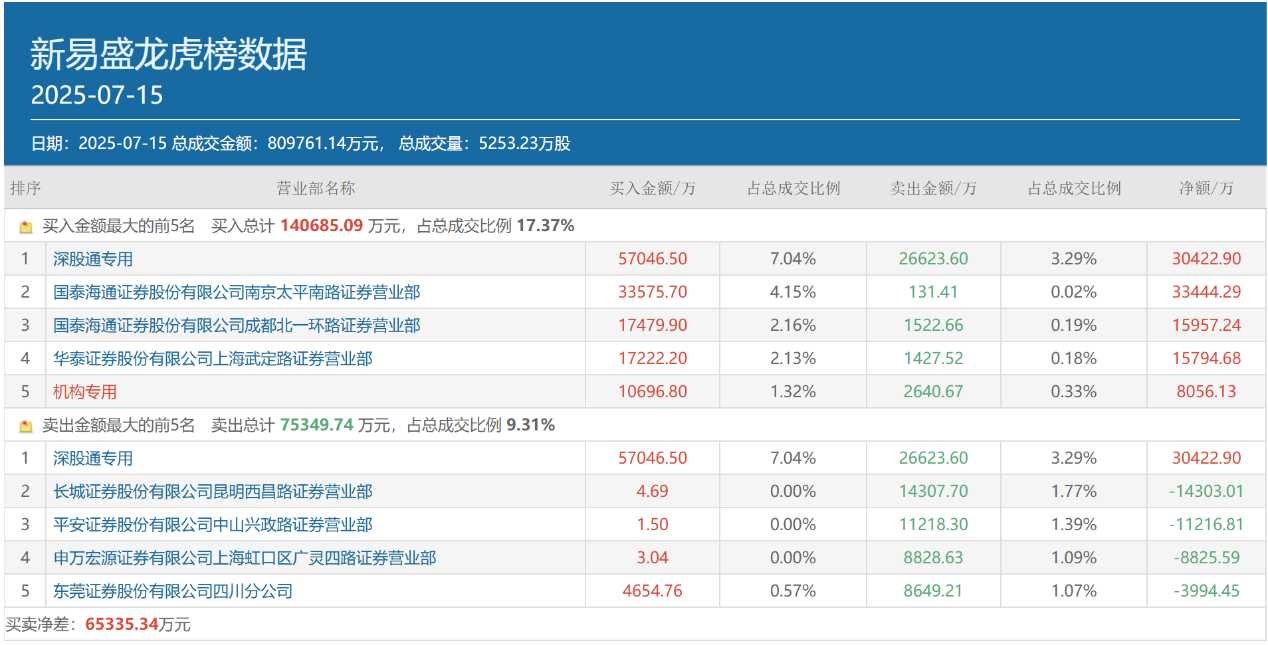Open 国泰海通证券成都北一环路证券营业部 link
Image resolution: width=1268 pixels, height=645 pixels.
[x=236, y=325]
